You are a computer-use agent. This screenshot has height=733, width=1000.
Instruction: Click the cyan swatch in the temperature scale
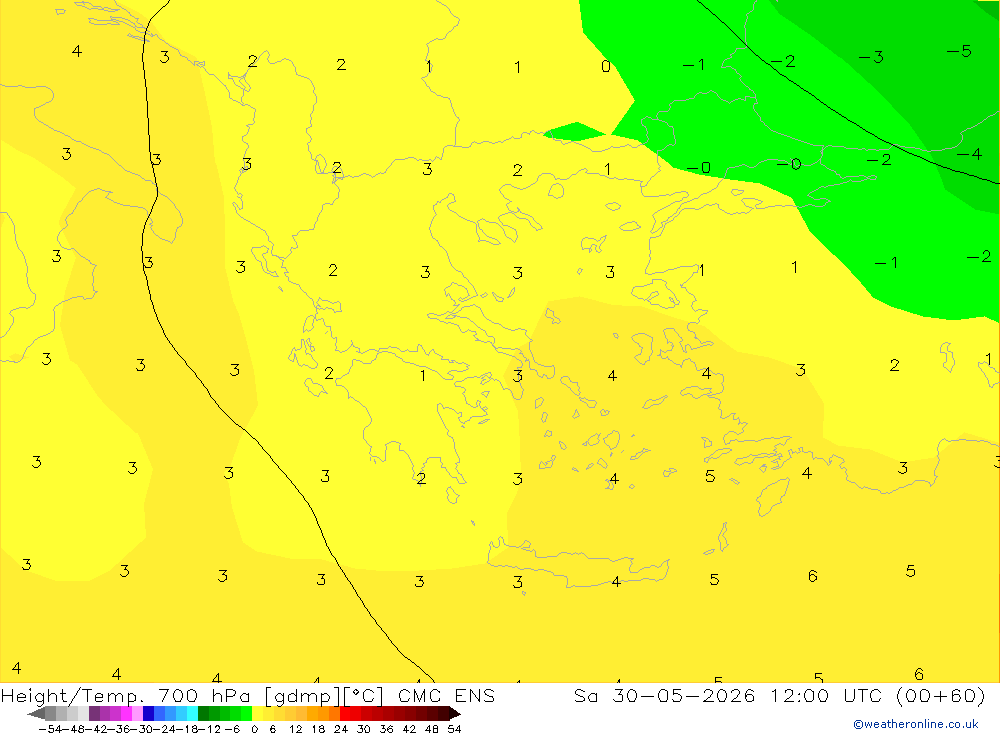tap(192, 713)
